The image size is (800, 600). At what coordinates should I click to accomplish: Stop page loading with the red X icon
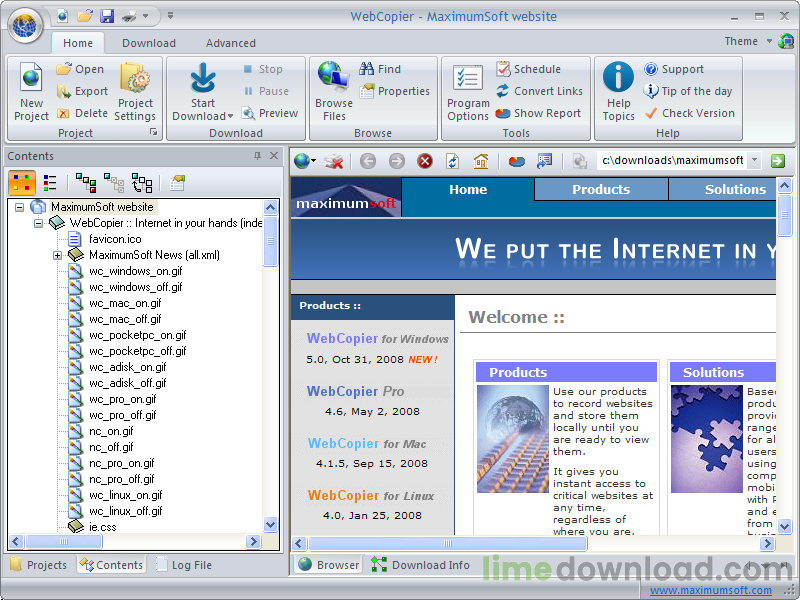[424, 160]
